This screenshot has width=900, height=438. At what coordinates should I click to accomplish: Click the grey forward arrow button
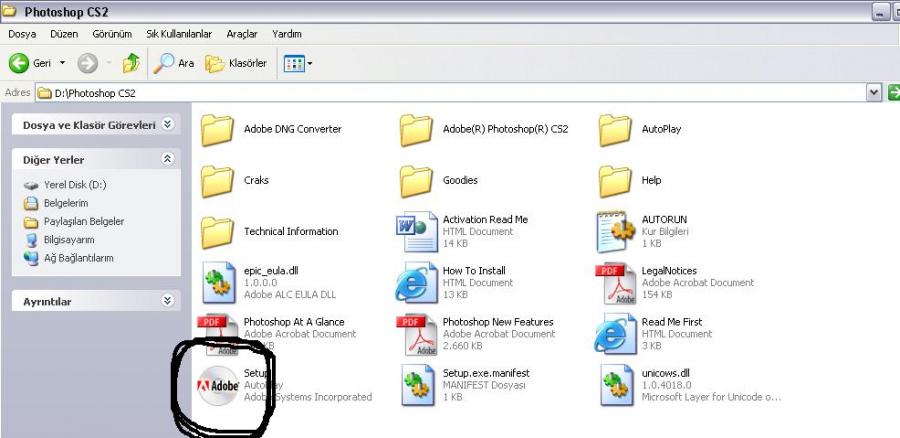(x=87, y=63)
